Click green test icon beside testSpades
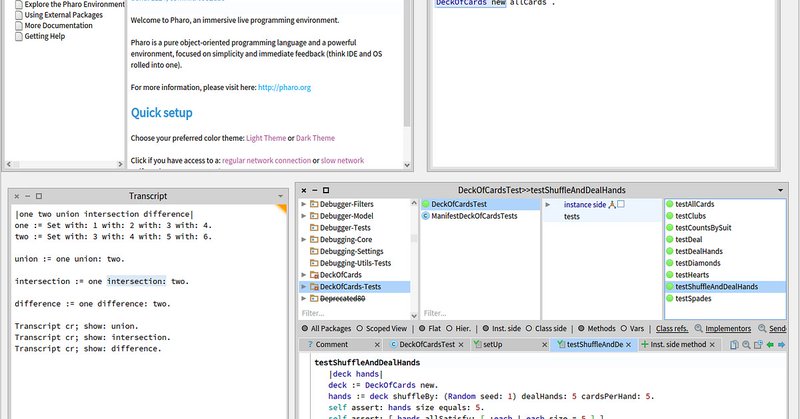This screenshot has width=800, height=419. pos(670,299)
